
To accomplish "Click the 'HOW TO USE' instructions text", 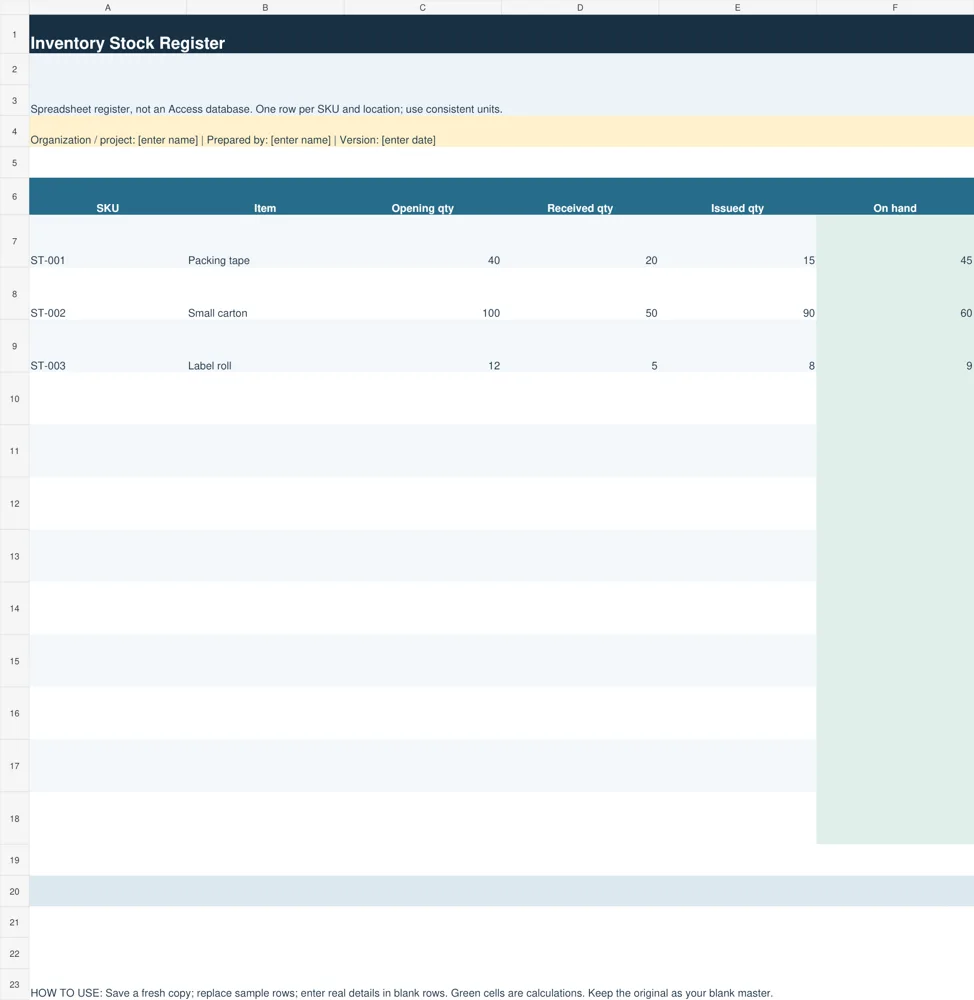I will (x=401, y=993).
